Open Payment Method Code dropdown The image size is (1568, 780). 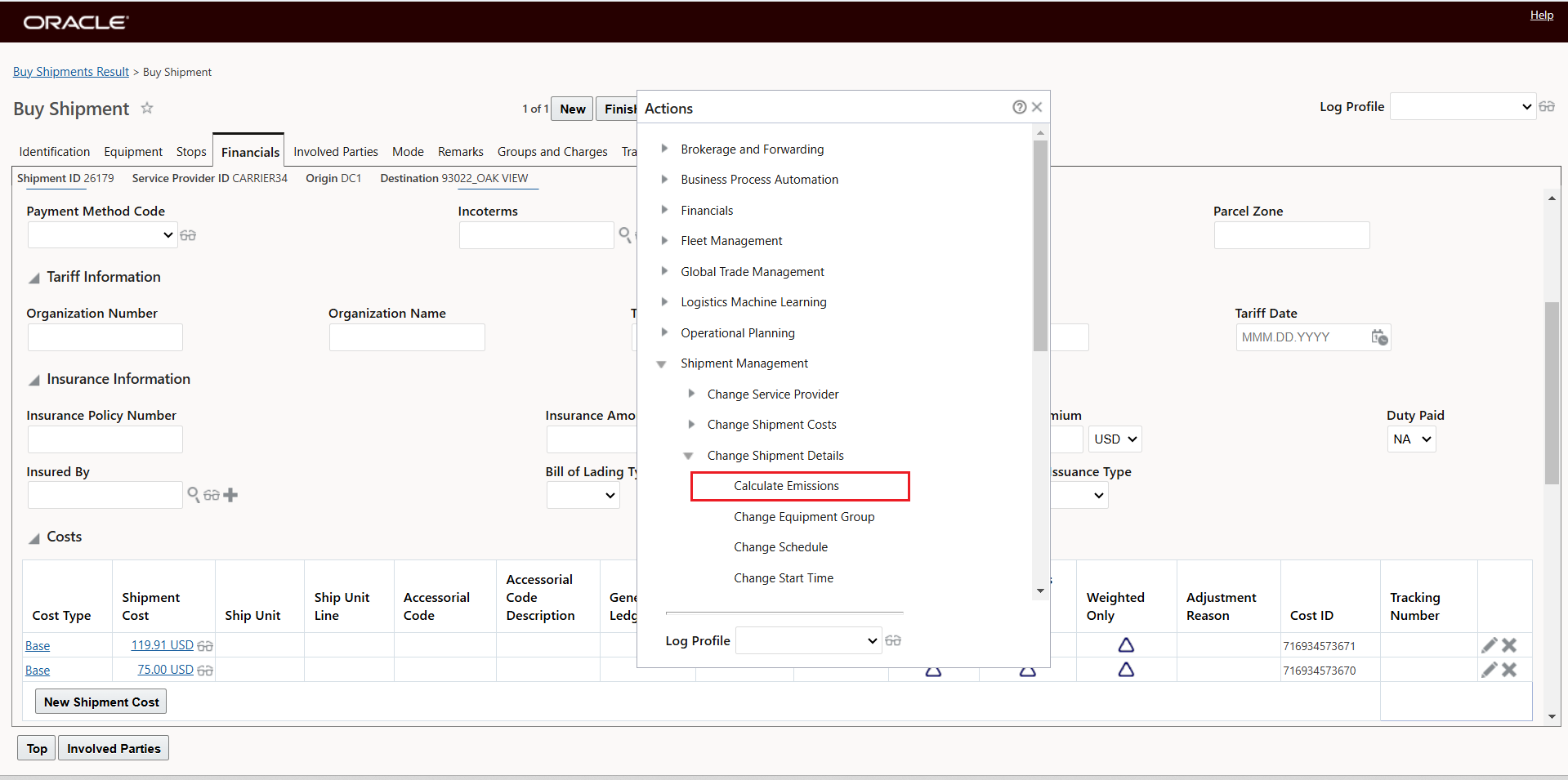pos(103,235)
